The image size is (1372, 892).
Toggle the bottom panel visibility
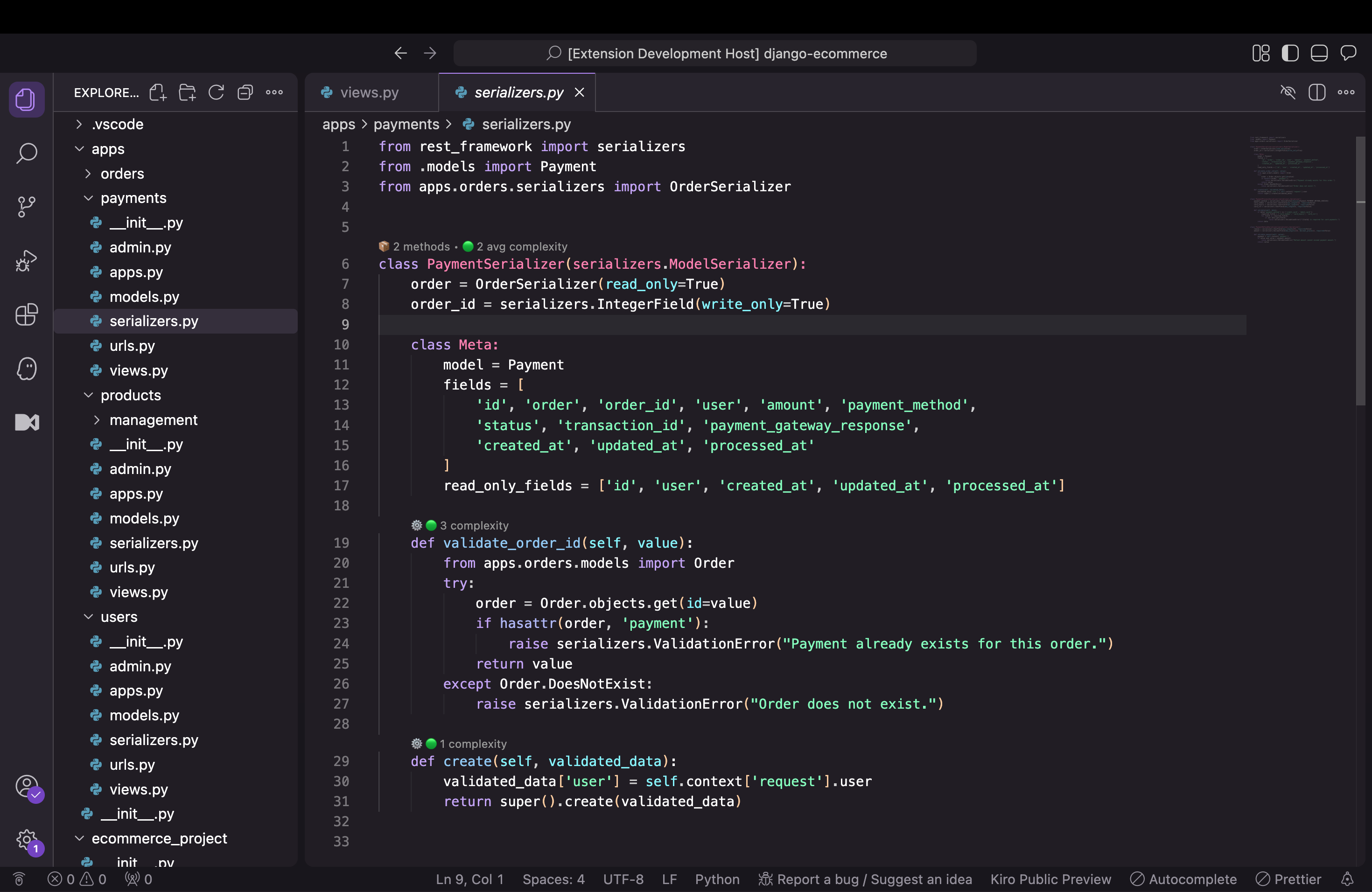(x=1319, y=54)
